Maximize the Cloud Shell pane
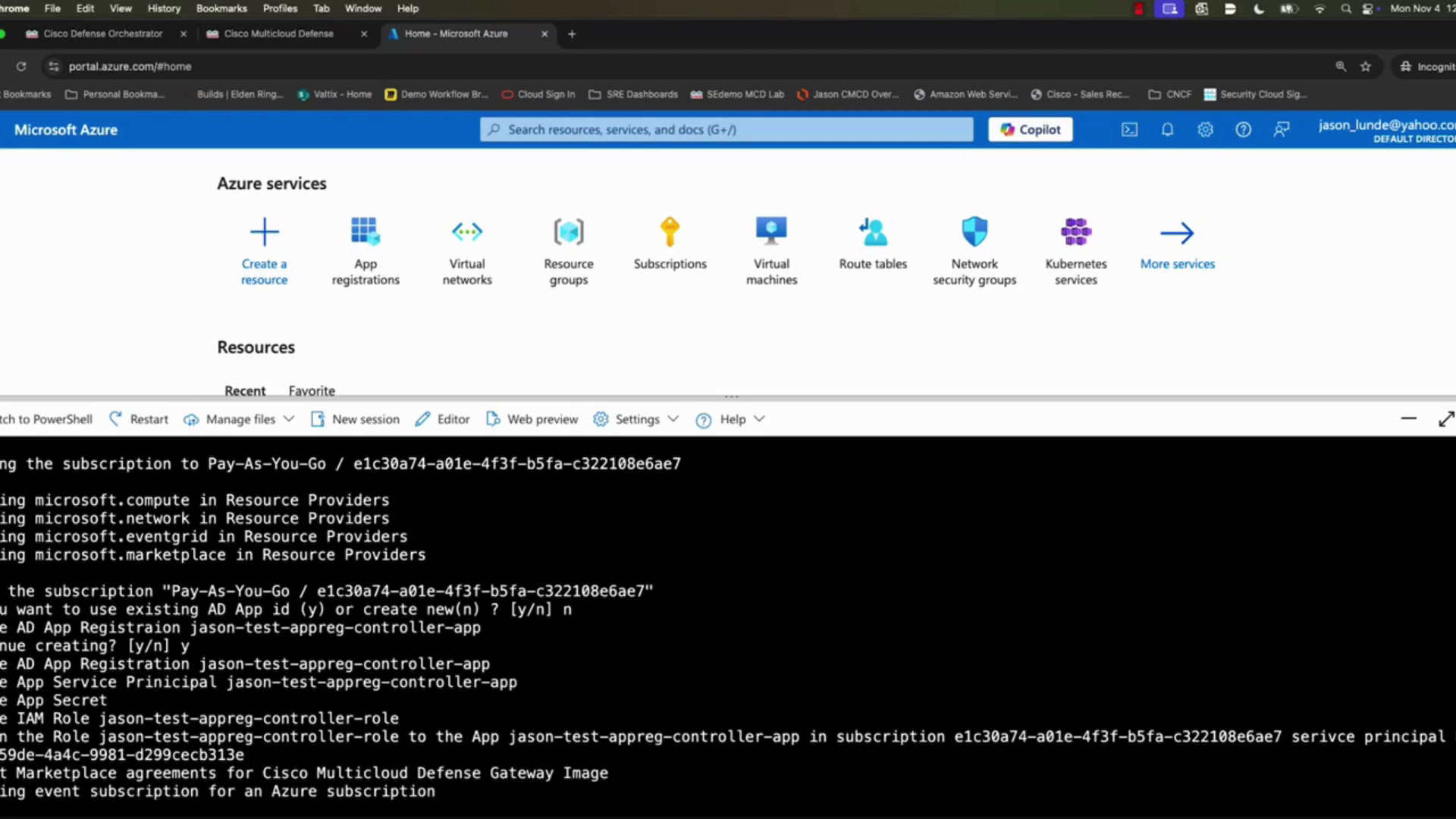1456x819 pixels. tap(1446, 419)
